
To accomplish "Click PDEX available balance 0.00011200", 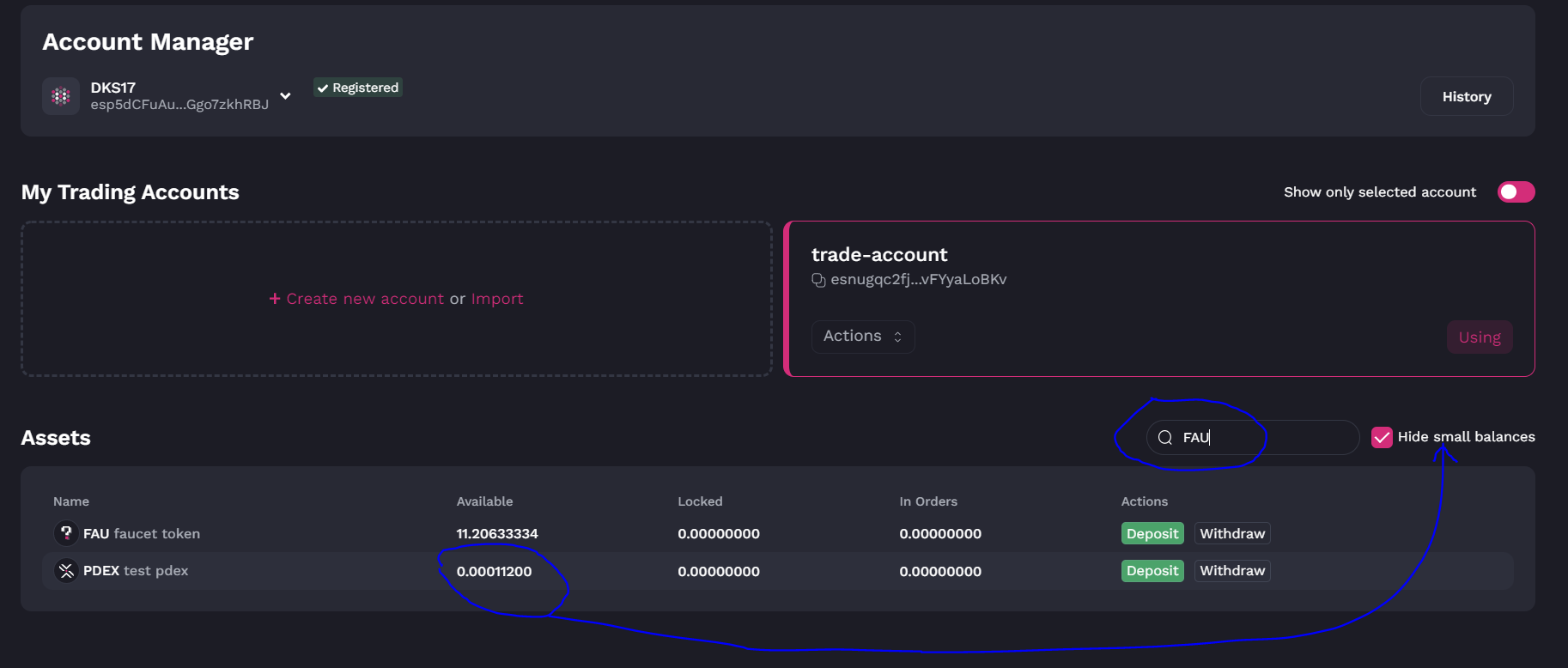I will click(494, 572).
